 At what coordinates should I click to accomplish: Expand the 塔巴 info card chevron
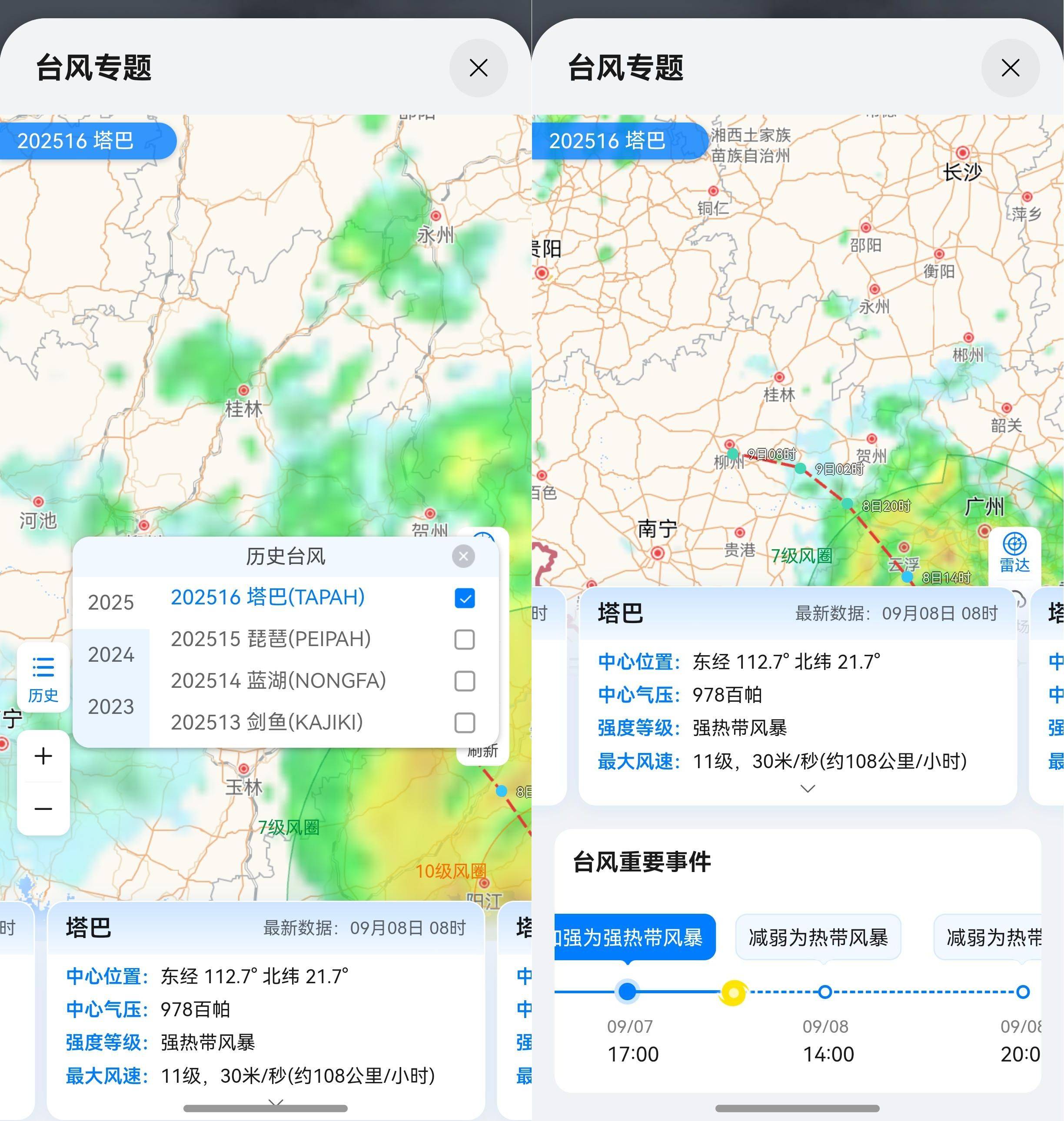pyautogui.click(x=807, y=789)
